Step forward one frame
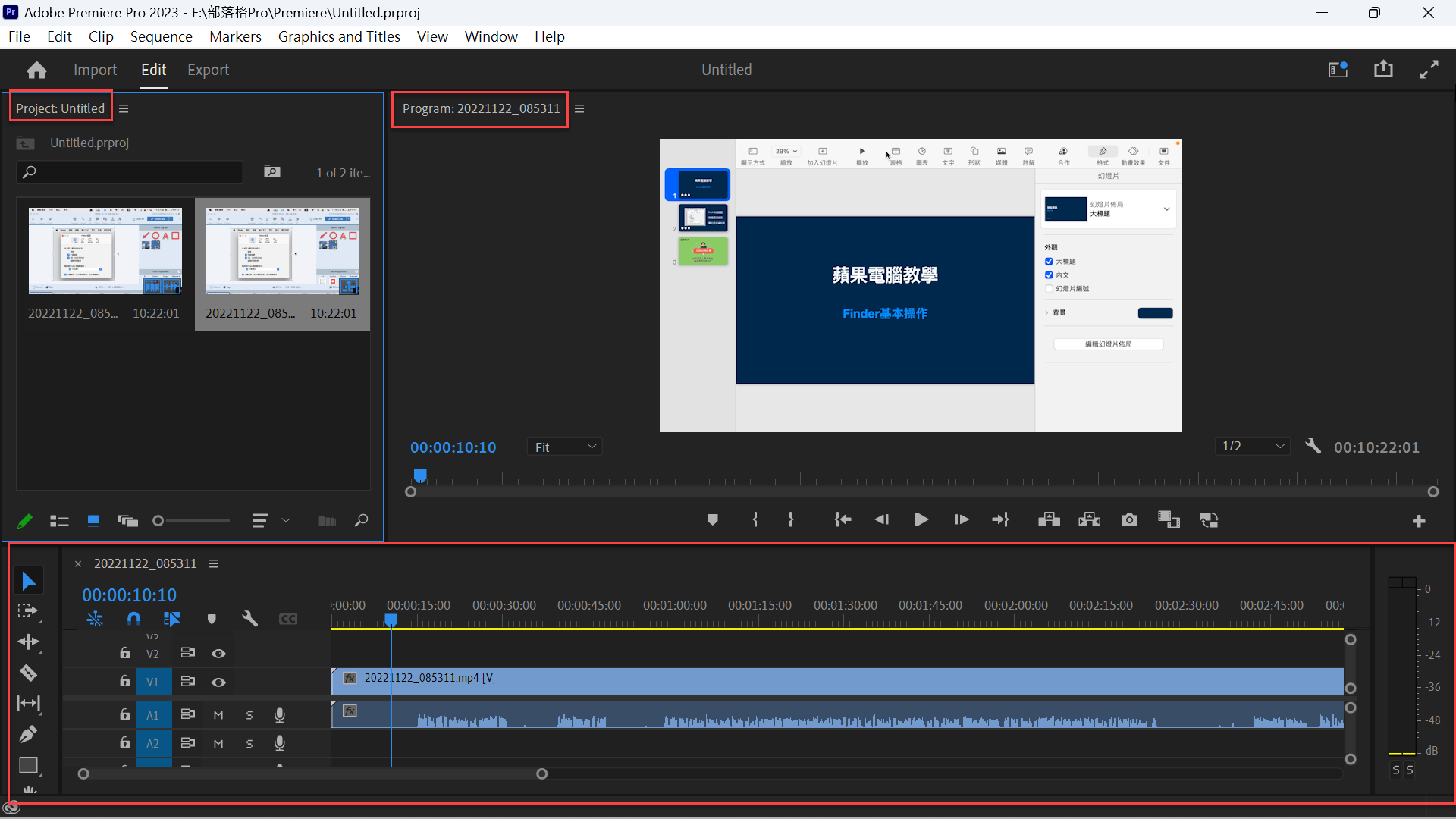This screenshot has height=819, width=1456. click(x=962, y=520)
